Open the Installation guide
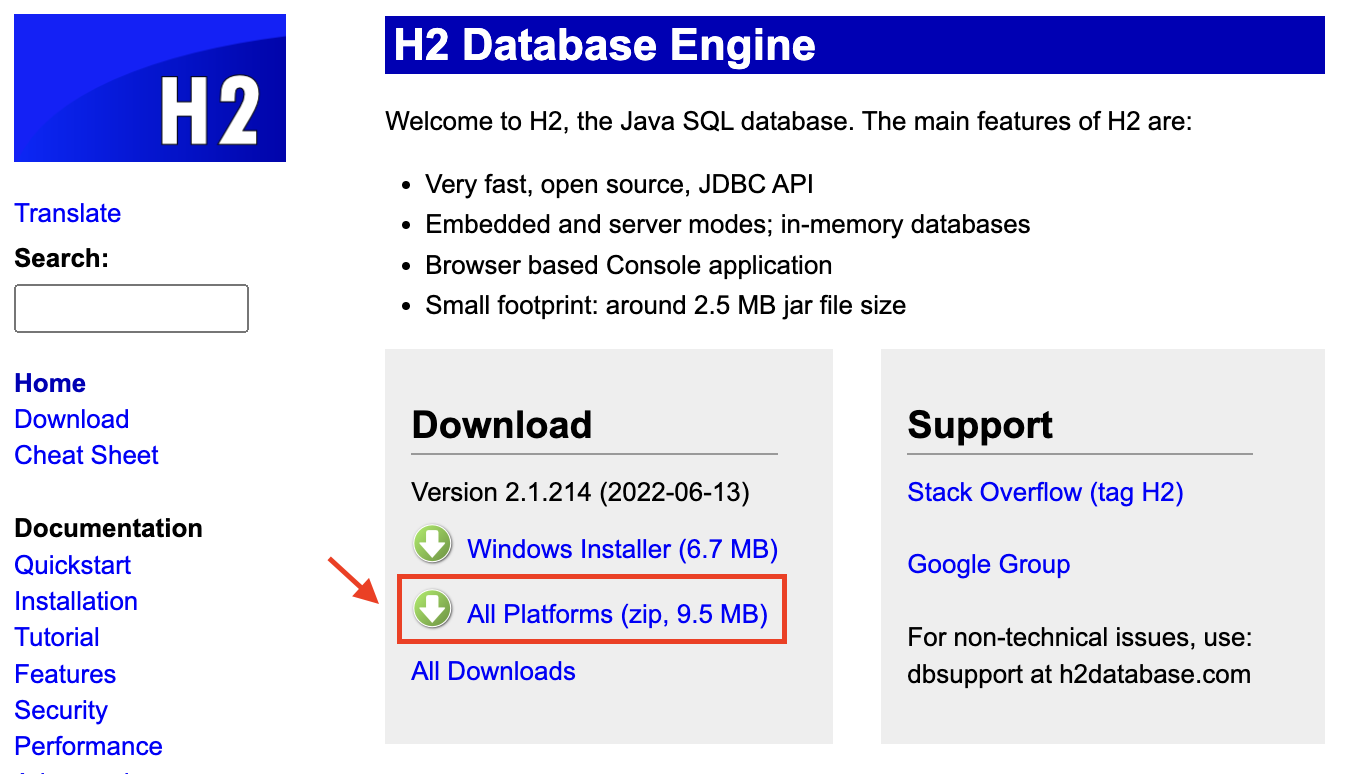 click(75, 601)
